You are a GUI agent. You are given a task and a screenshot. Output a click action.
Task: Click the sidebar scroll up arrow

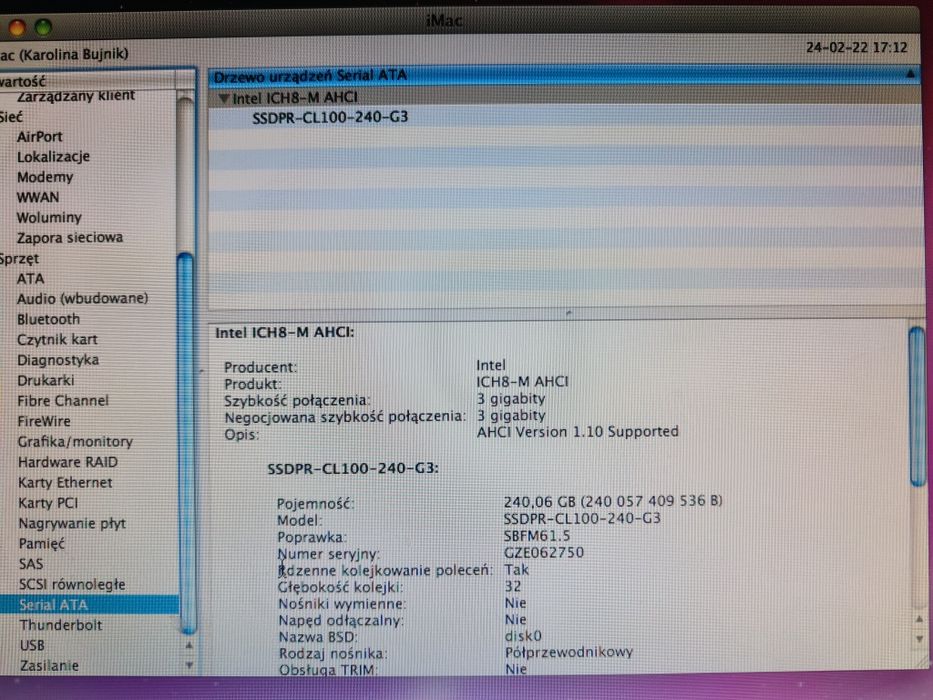coord(189,646)
